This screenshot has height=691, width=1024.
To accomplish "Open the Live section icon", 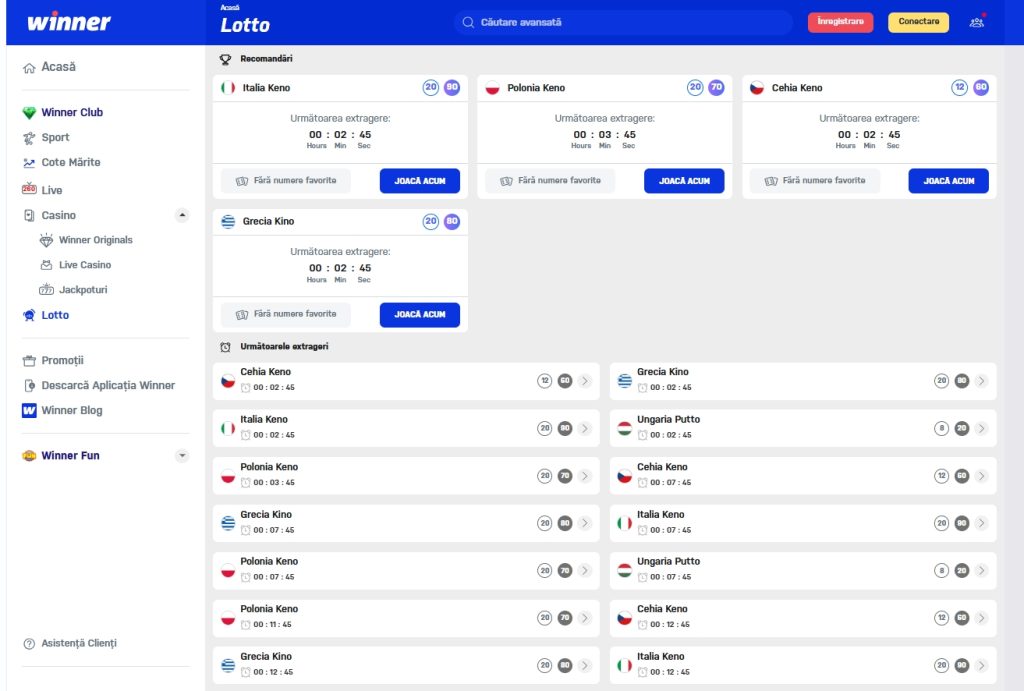I will [x=29, y=189].
